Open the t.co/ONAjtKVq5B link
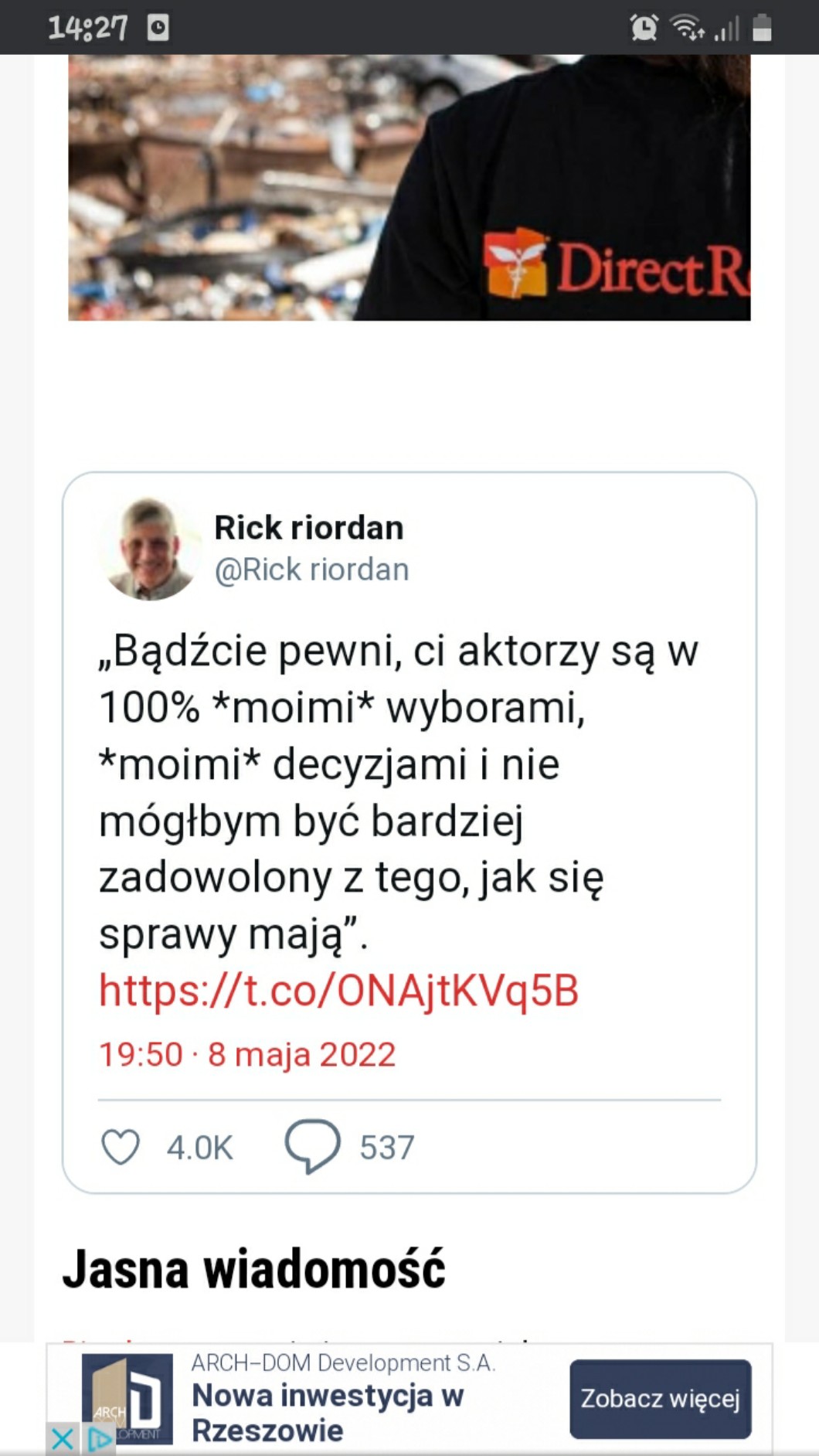The image size is (819, 1456). [x=338, y=990]
